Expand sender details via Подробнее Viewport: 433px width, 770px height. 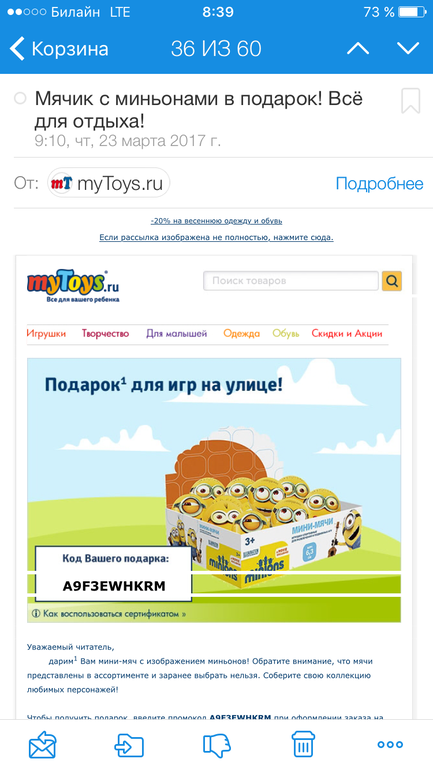point(379,184)
